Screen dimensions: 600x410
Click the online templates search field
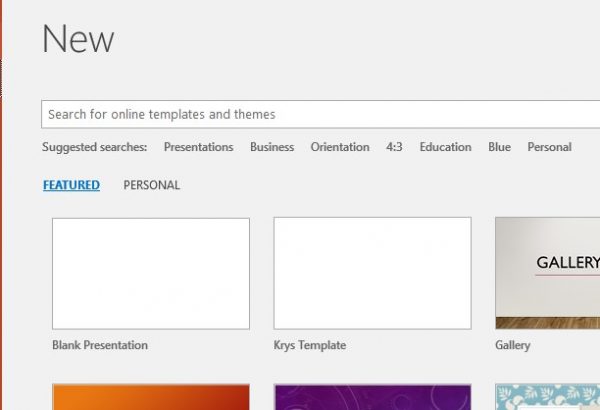coord(321,114)
